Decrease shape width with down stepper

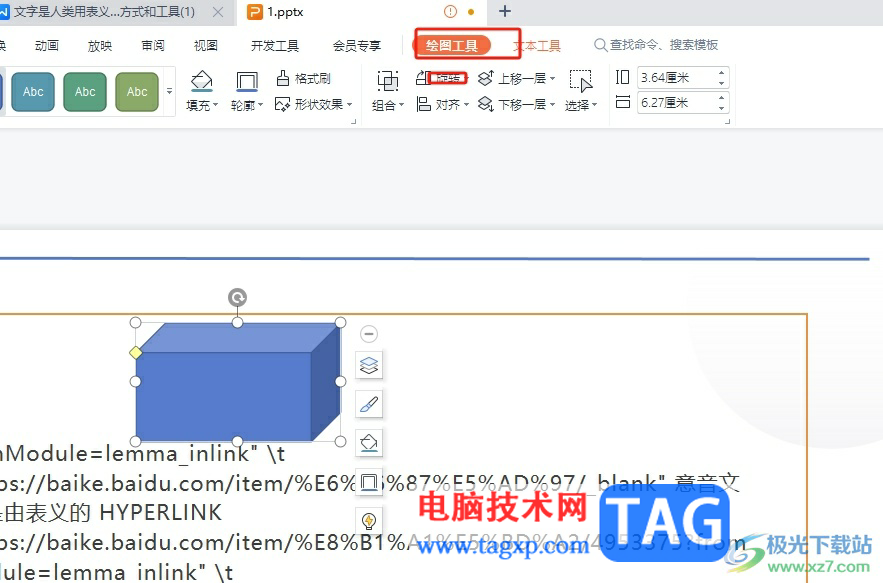click(721, 108)
